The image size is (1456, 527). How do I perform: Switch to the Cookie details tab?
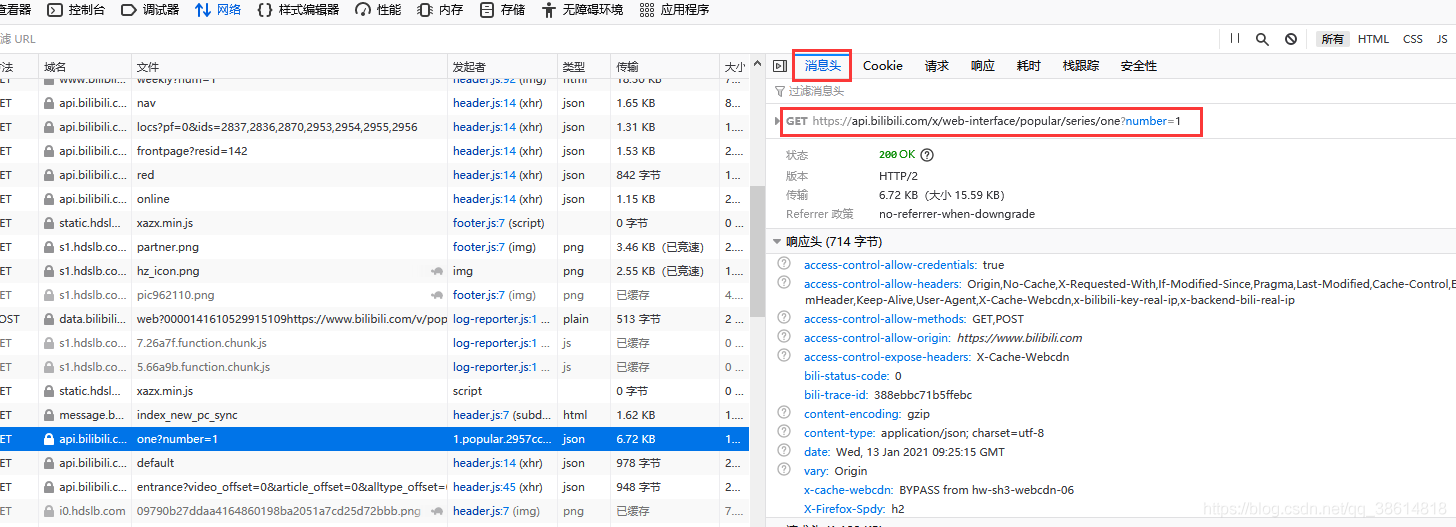click(x=883, y=66)
